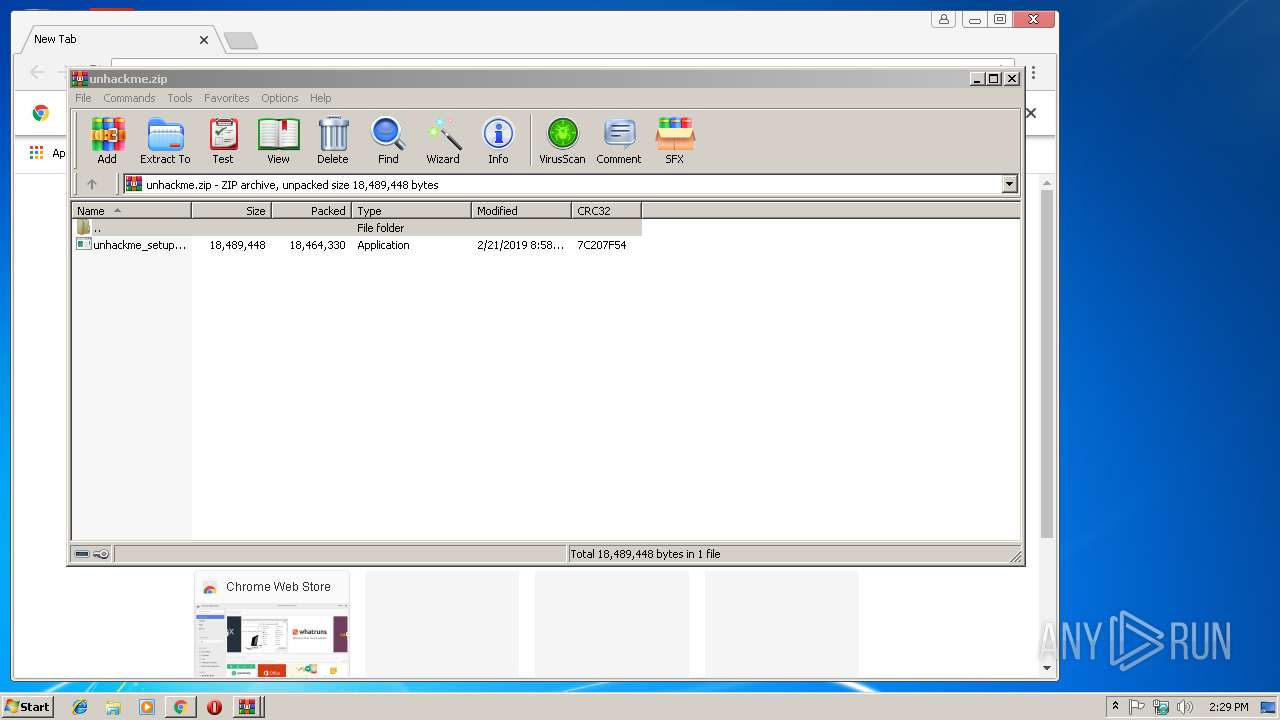1280x720 pixels.
Task: Click the Delete trash icon
Action: pyautogui.click(x=333, y=141)
